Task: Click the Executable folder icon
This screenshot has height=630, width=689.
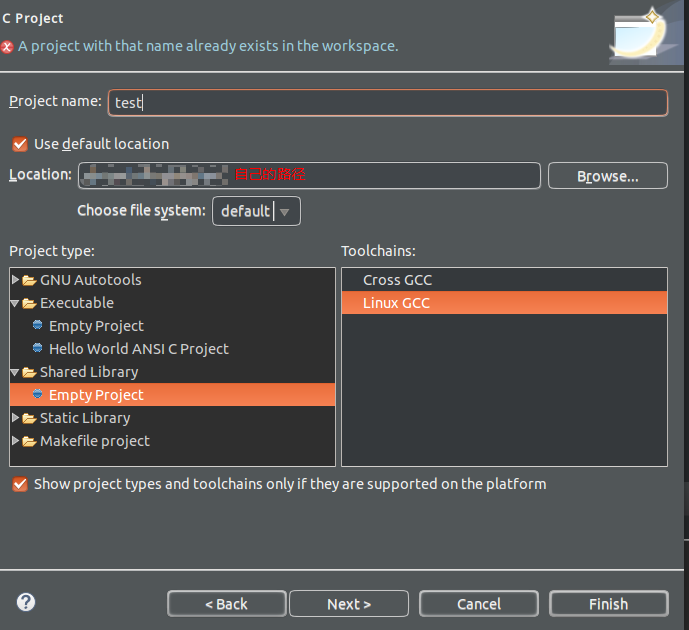Action: pyautogui.click(x=29, y=304)
